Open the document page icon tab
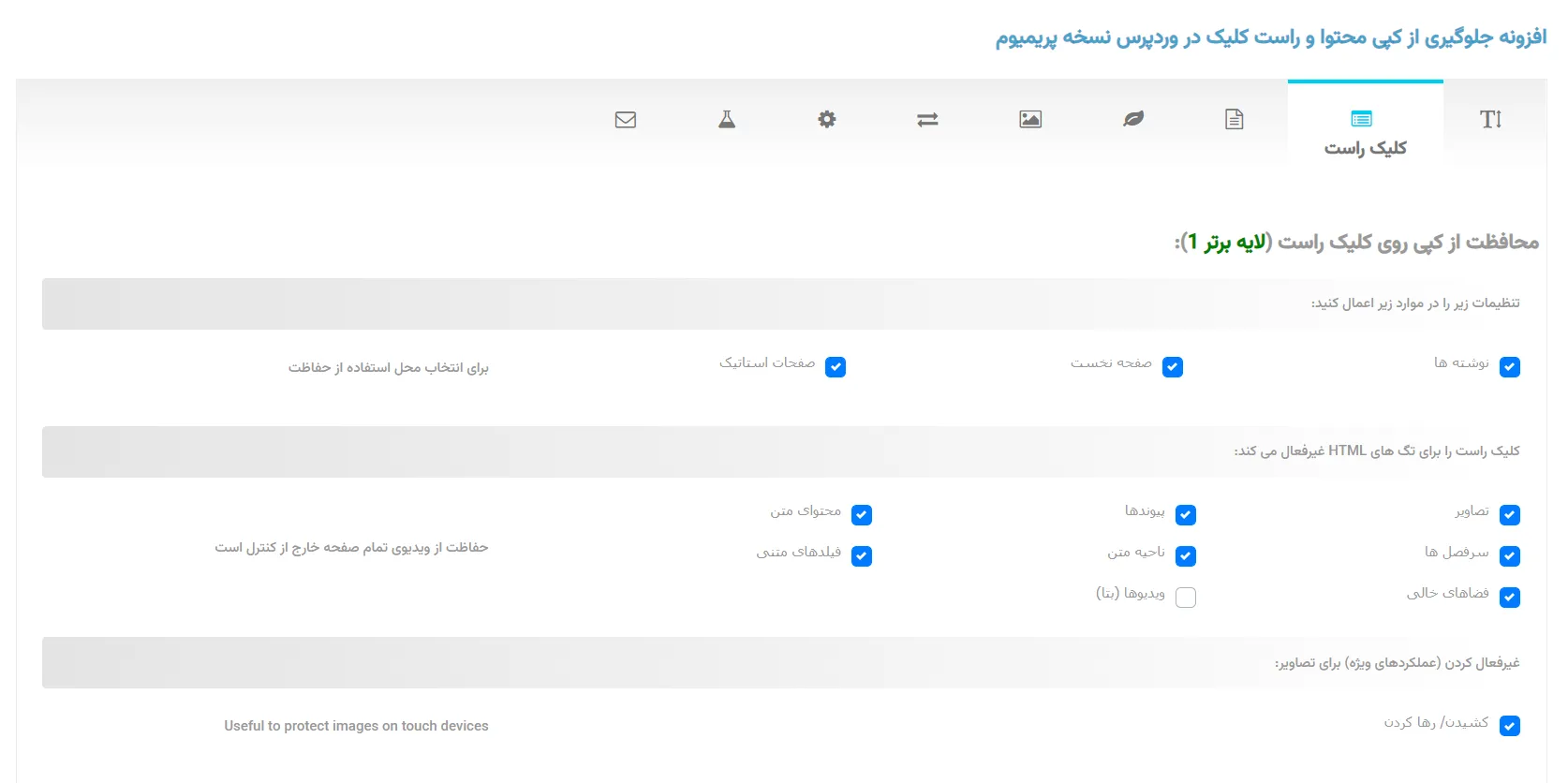 coord(1235,119)
